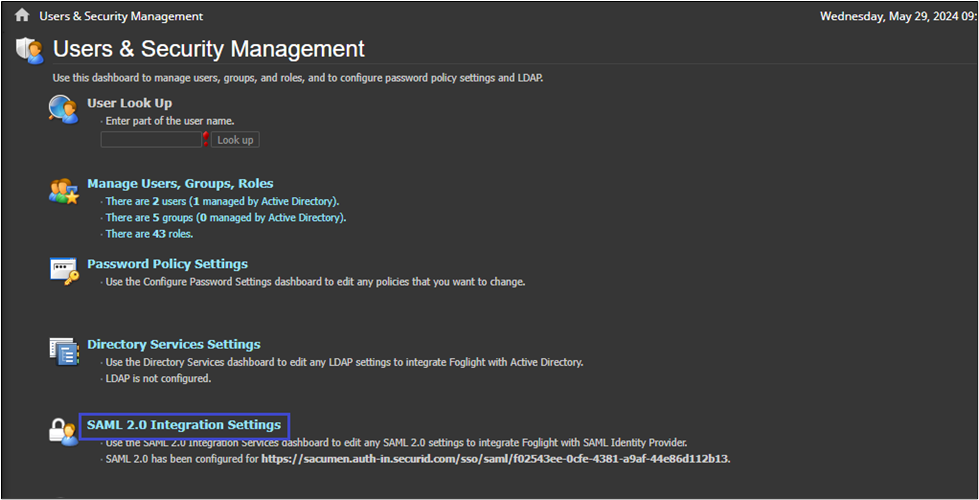Click the "There are 5 groups" link
The image size is (979, 500).
(x=226, y=217)
